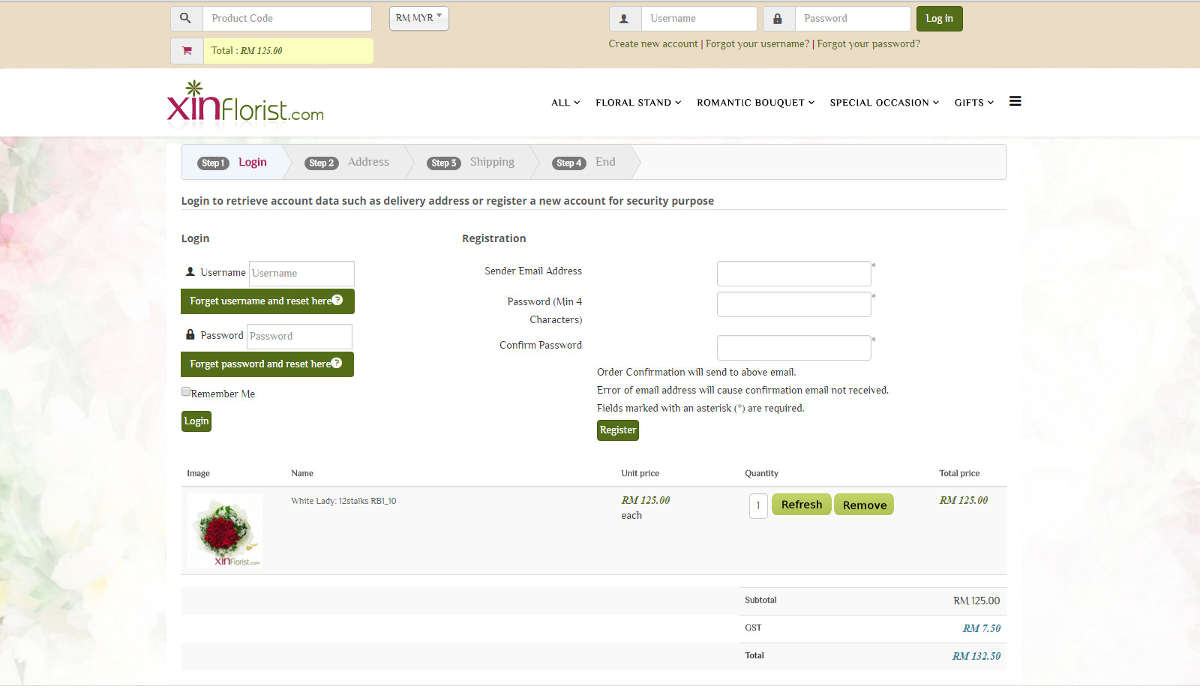Click the padlock icon beside top Password field
Viewport: 1200px width, 686px height.
[x=778, y=18]
